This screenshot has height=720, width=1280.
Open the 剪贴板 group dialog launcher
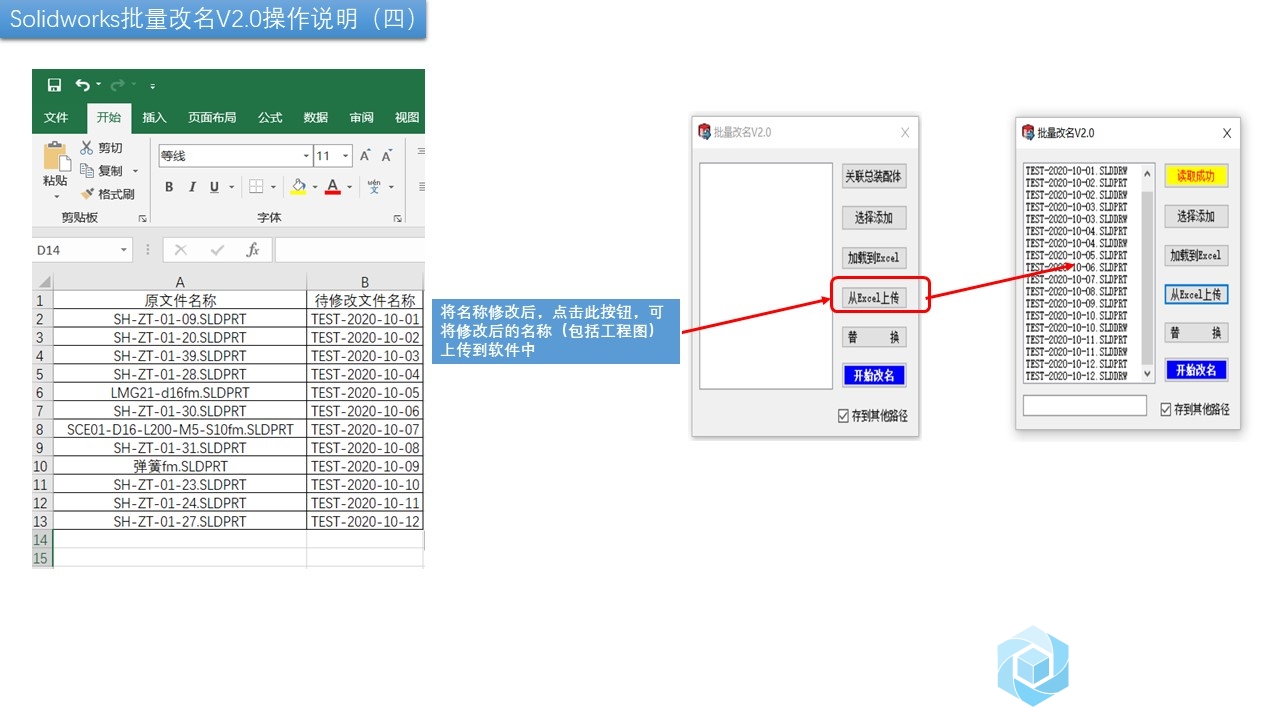click(142, 218)
